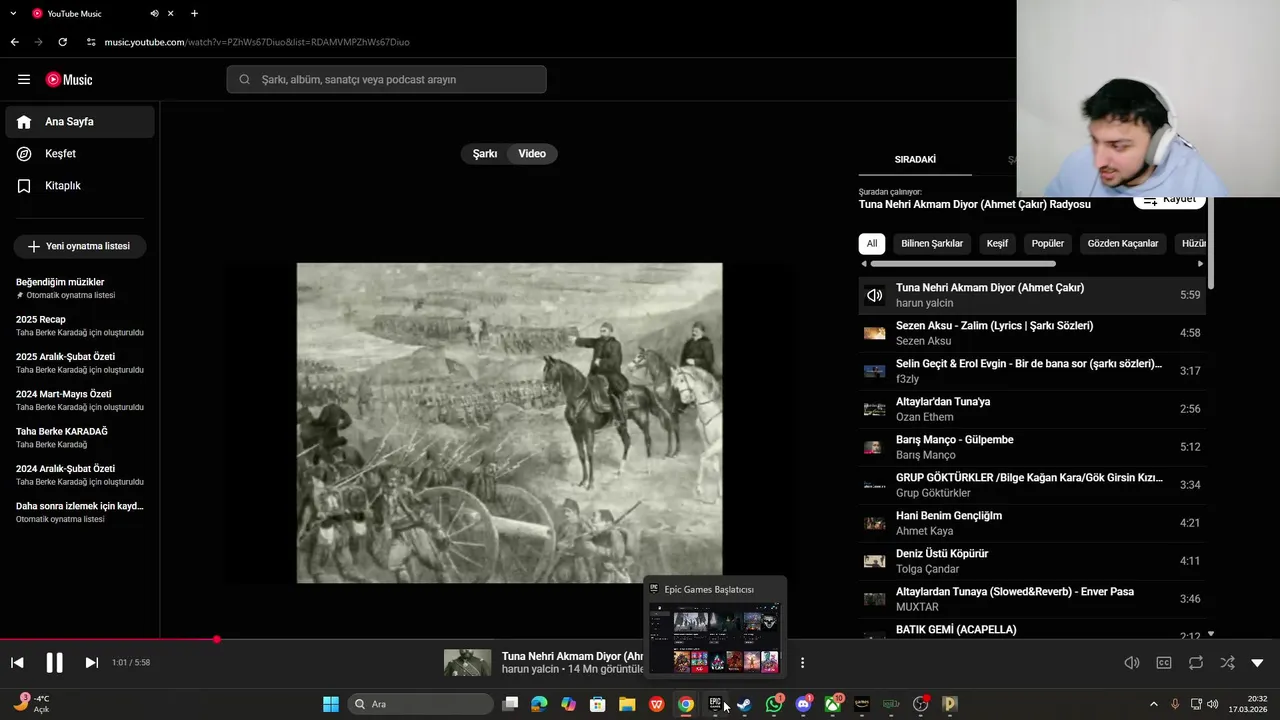The image size is (1280, 720).
Task: Open the hamburger guide menu
Action: point(24,80)
